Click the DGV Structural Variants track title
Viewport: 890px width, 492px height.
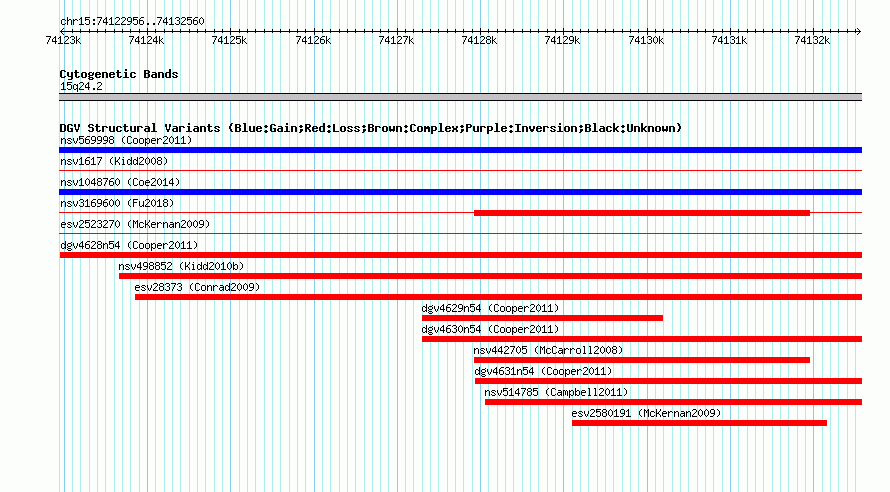pyautogui.click(x=370, y=128)
